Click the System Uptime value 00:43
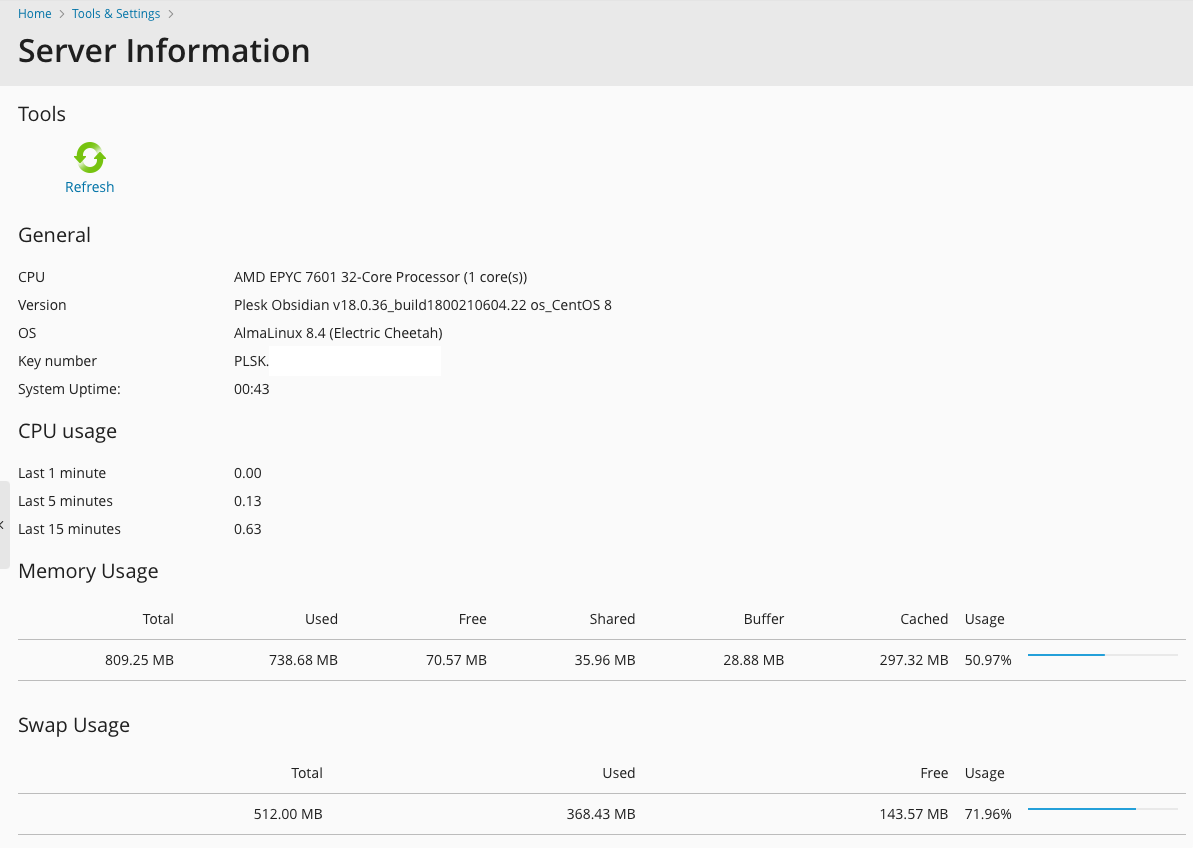Screen dimensions: 1193x848 point(251,389)
